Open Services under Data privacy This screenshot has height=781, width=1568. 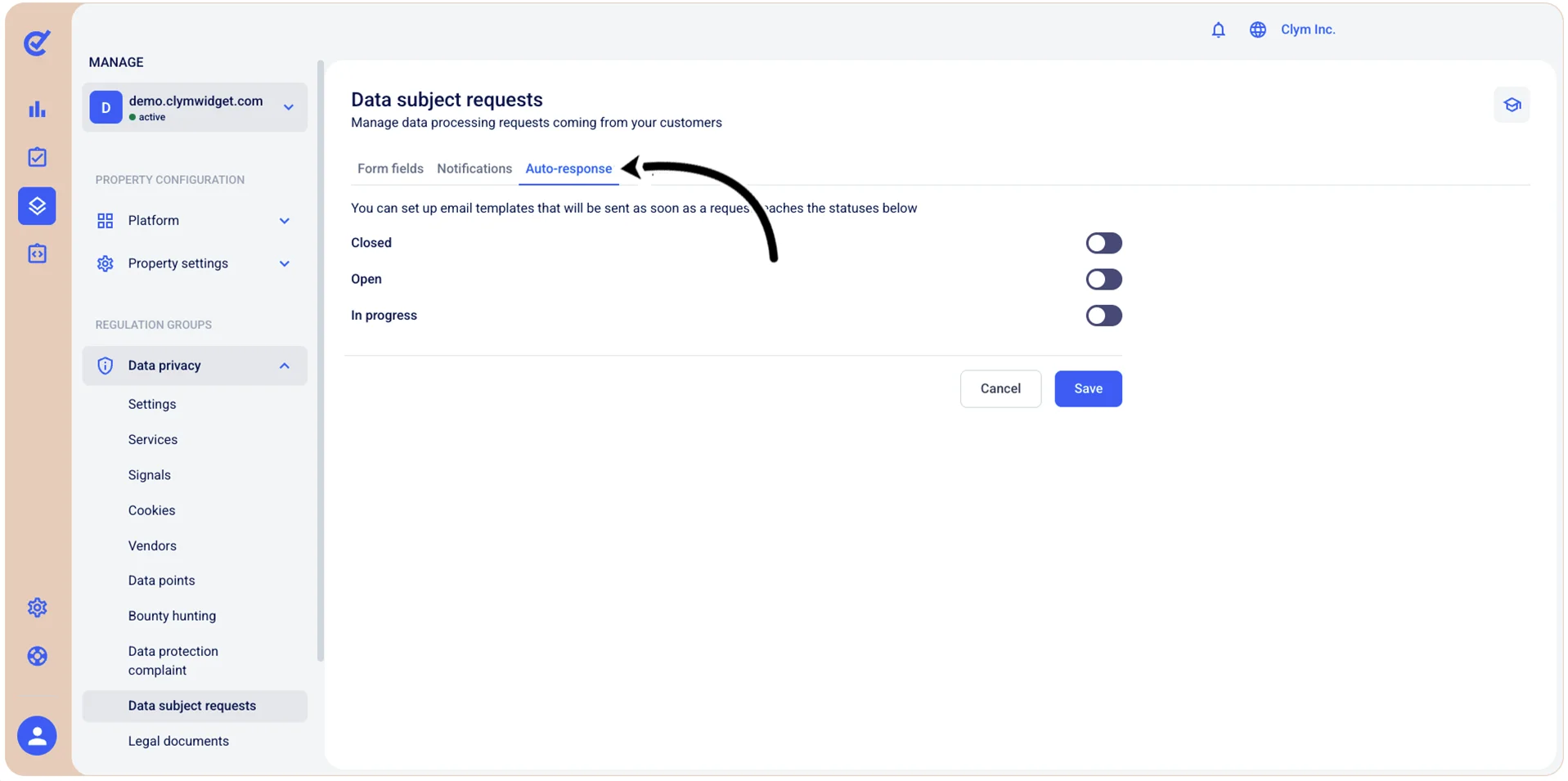pyautogui.click(x=153, y=439)
